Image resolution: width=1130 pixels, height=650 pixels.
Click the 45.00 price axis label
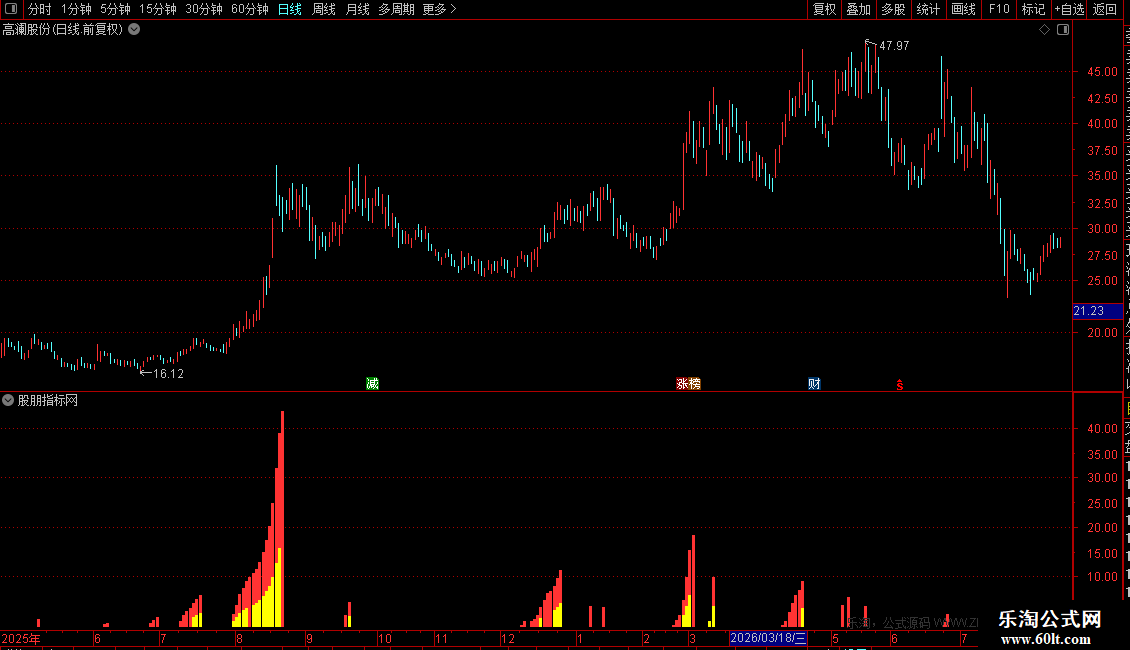coord(1103,71)
